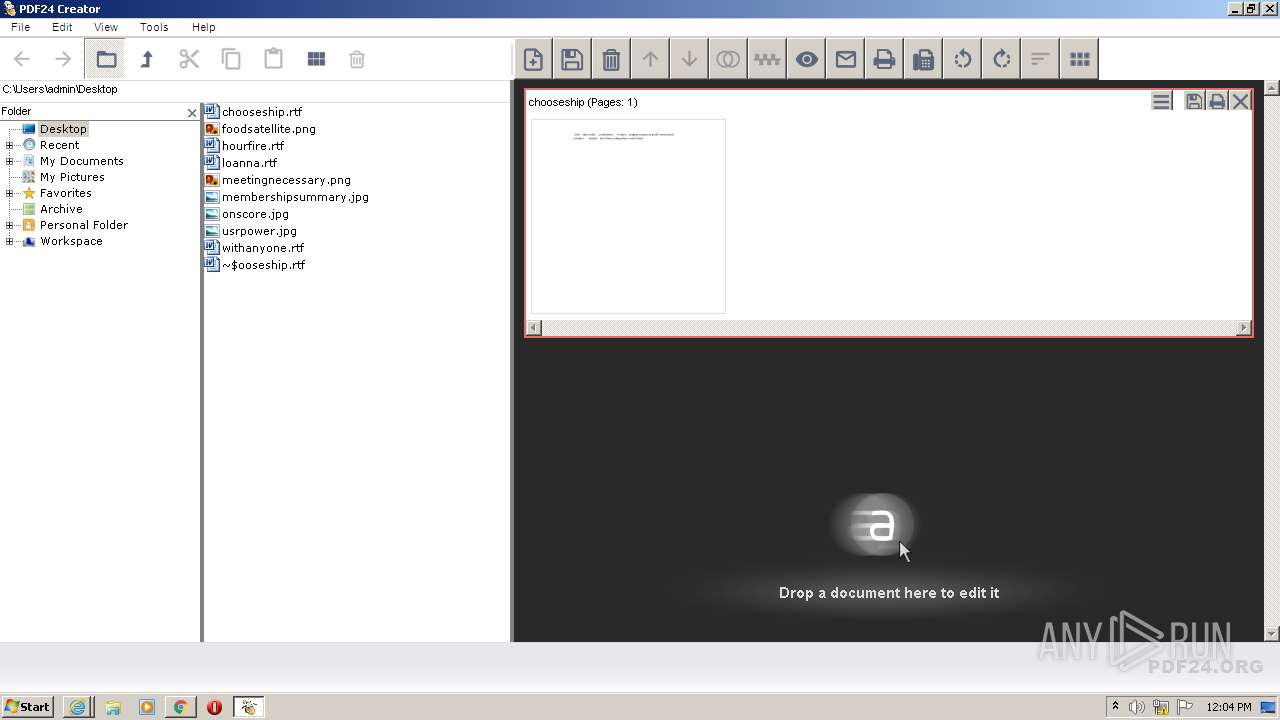Select file hourfire.rtf
The image size is (1280, 720).
(252, 146)
